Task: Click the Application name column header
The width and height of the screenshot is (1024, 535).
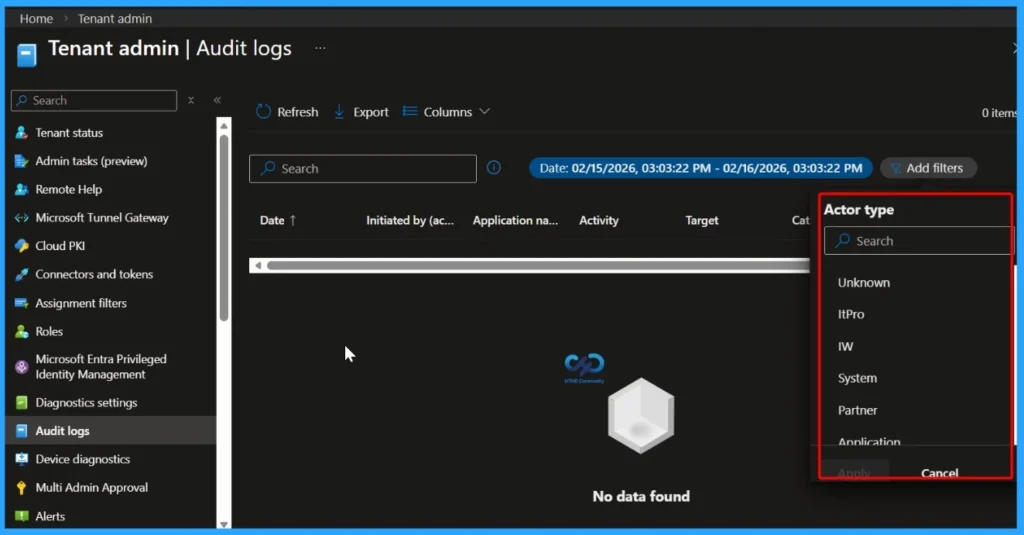Action: pos(515,221)
